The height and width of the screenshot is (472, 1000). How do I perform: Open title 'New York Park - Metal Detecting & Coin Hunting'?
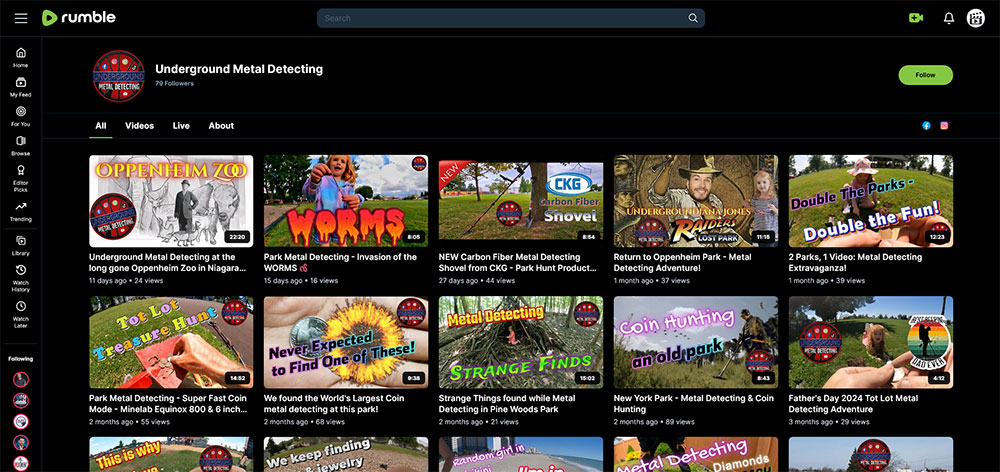click(694, 403)
